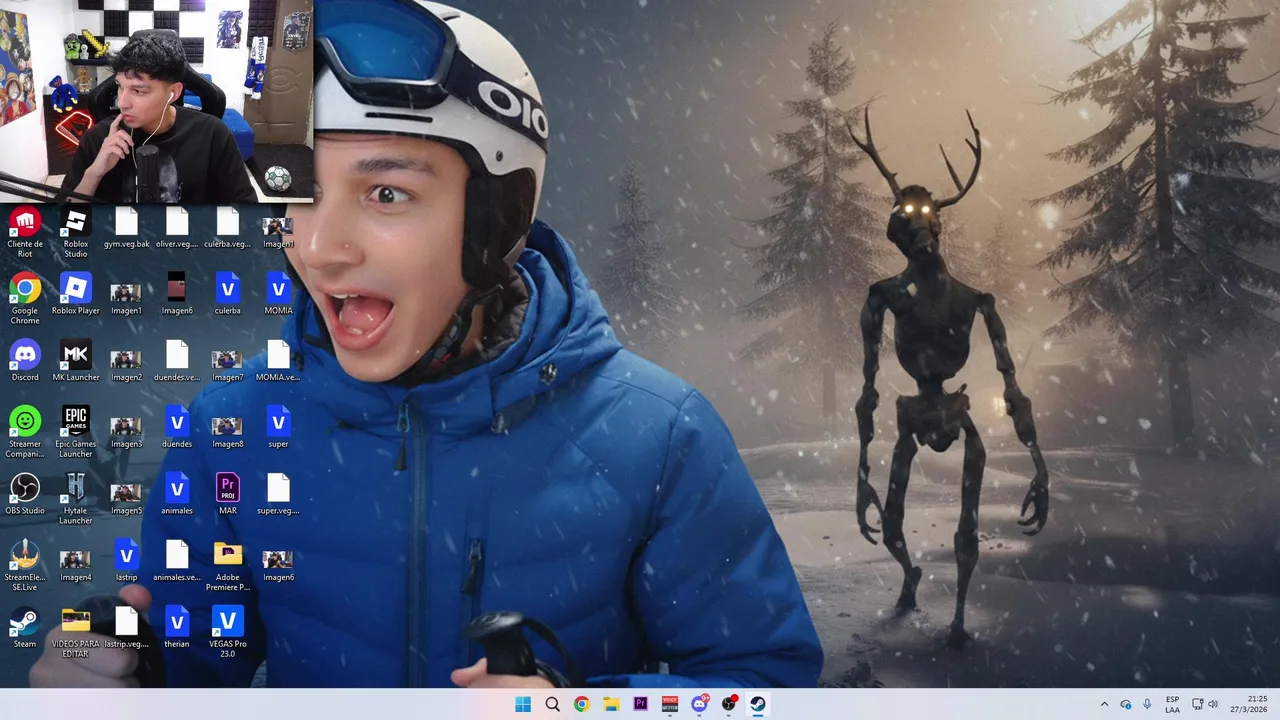Open the ESP LAA language switcher
This screenshot has height=720, width=1280.
[x=1172, y=704]
